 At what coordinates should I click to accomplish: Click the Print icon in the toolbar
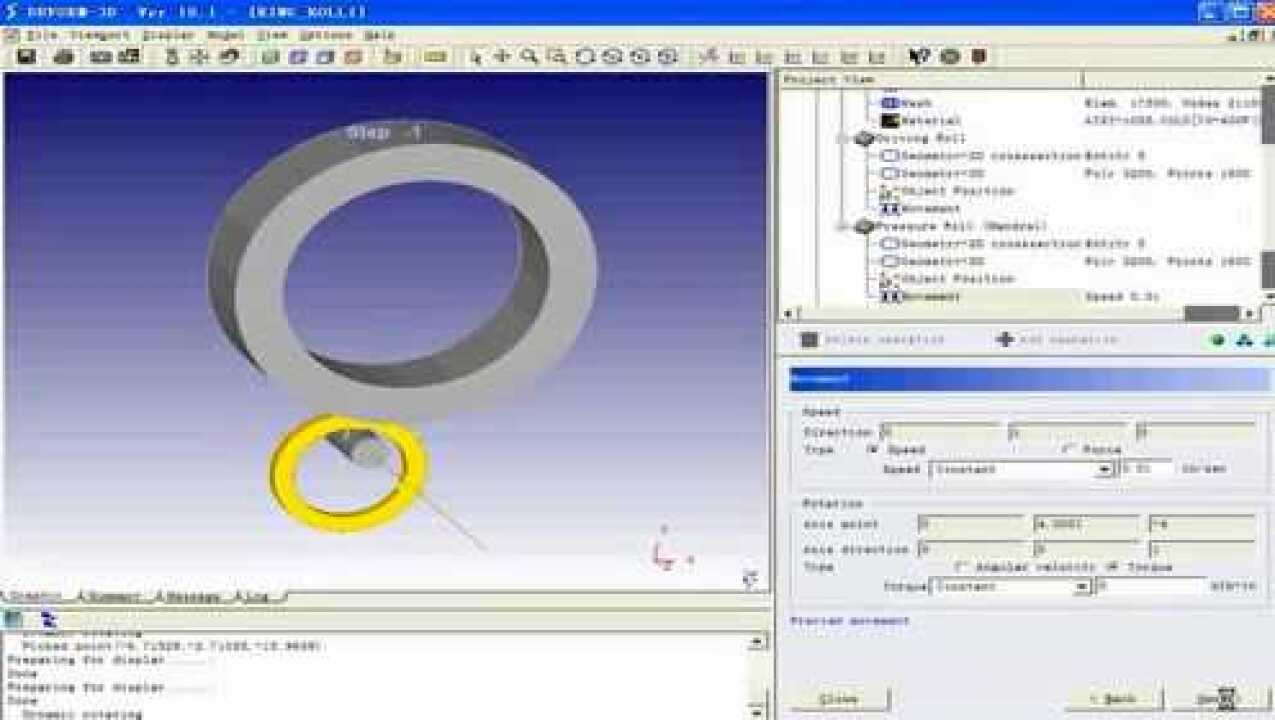pyautogui.click(x=64, y=57)
